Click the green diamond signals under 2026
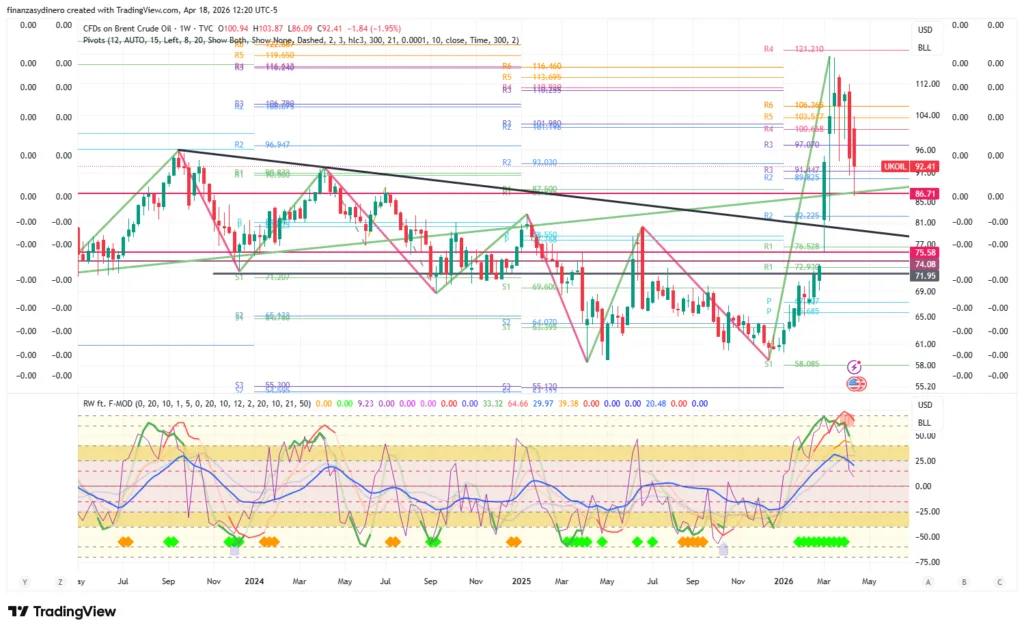Image resolution: width=1024 pixels, height=632 pixels. (821, 541)
